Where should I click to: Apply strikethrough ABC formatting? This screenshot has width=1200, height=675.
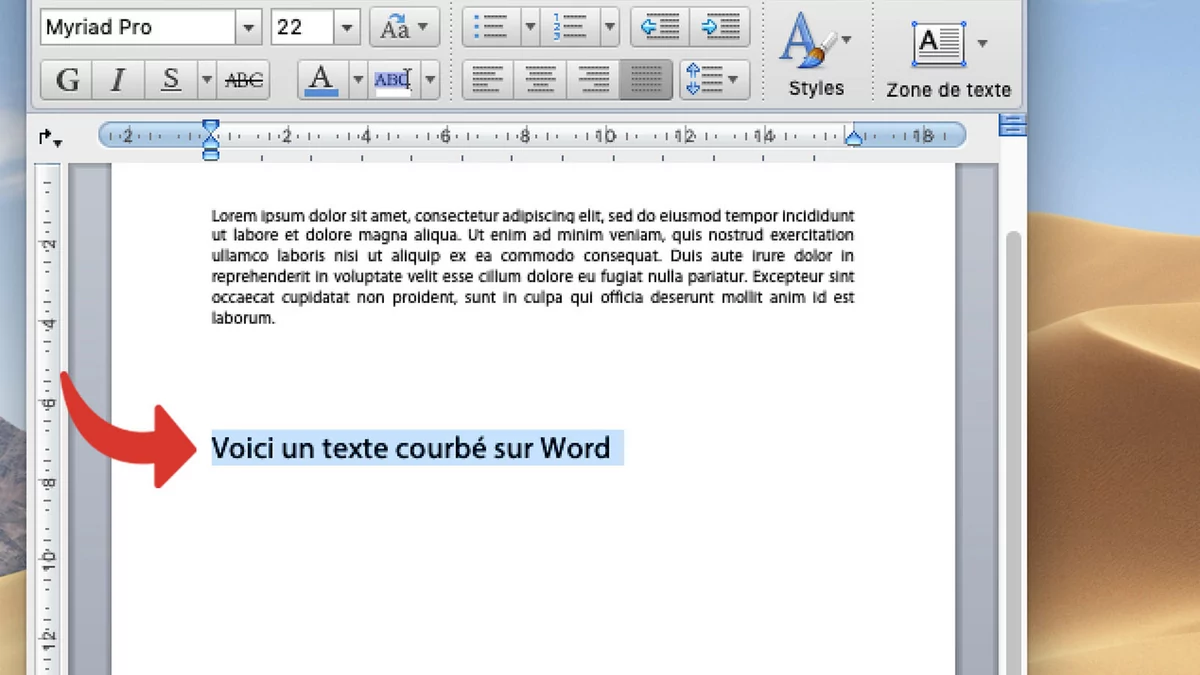pyautogui.click(x=244, y=80)
